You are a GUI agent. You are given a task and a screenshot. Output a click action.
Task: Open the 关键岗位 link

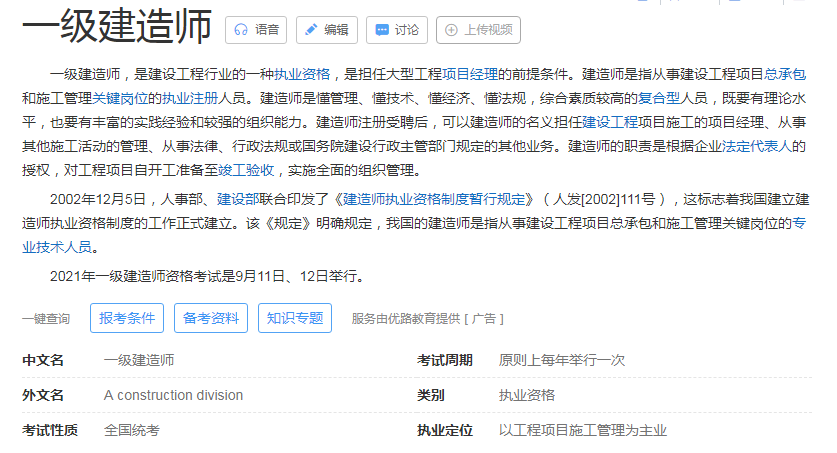tap(120, 98)
